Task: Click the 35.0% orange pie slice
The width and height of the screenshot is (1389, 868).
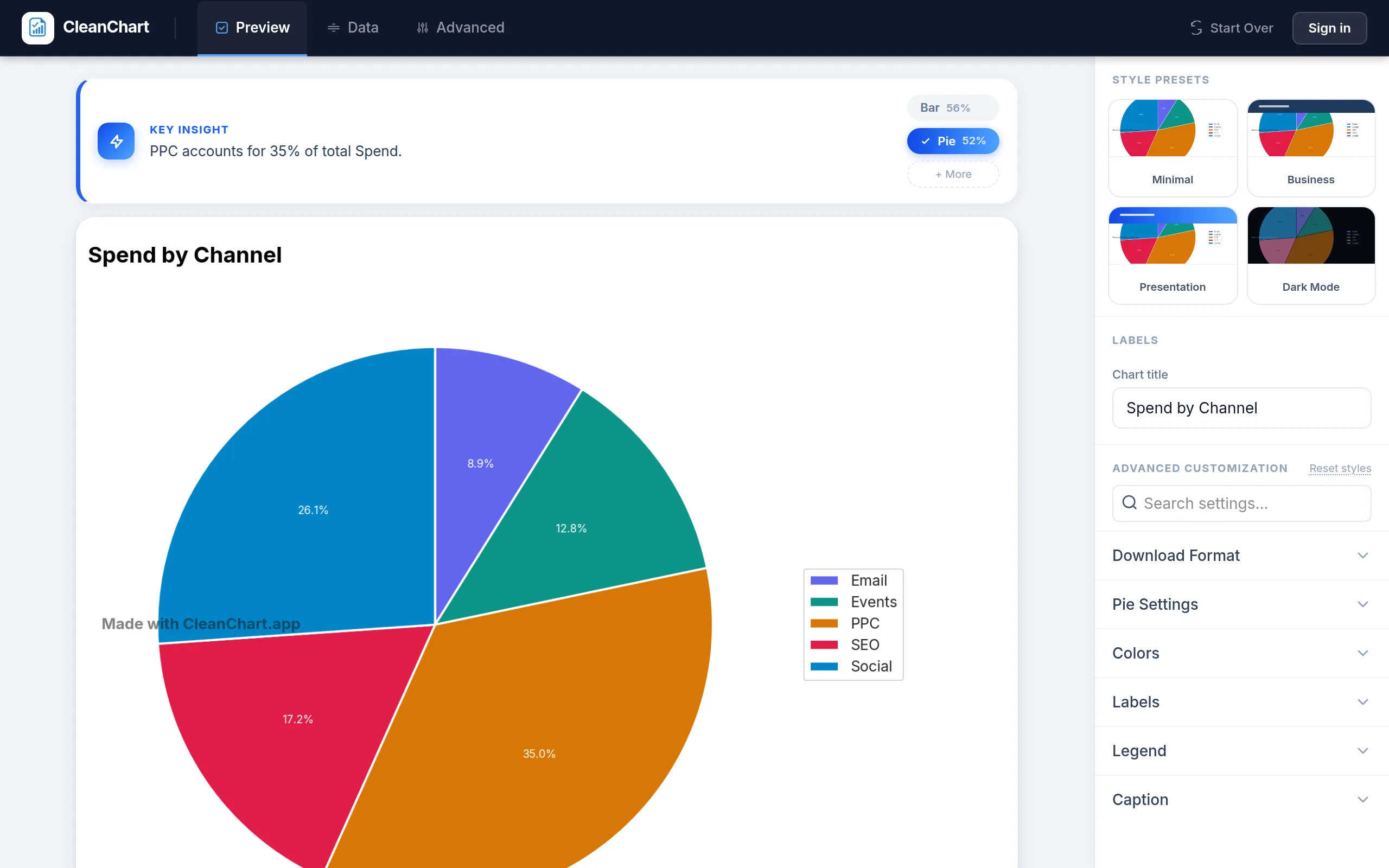Action: point(539,753)
